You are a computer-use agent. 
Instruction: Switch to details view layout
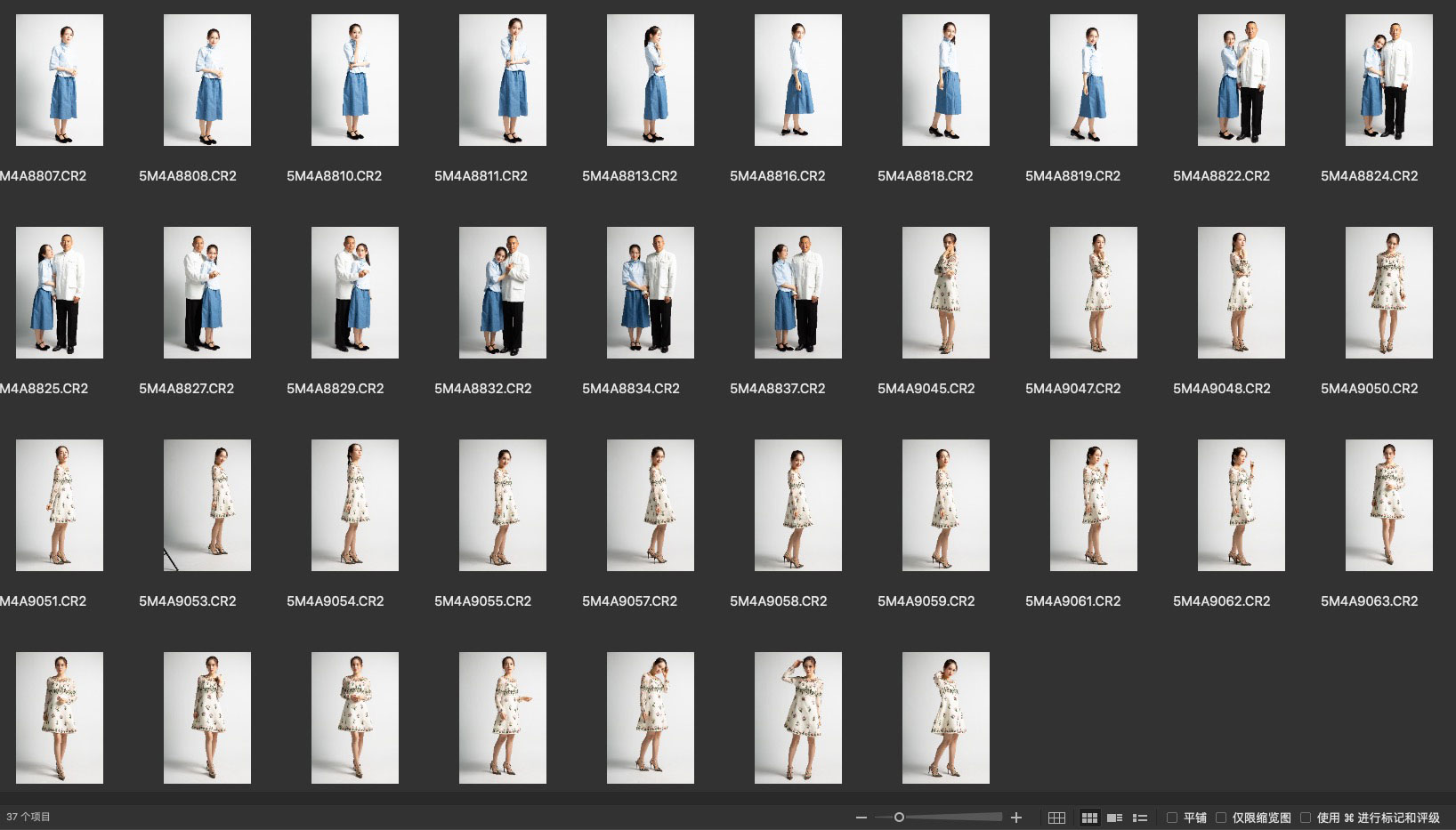click(x=1114, y=818)
